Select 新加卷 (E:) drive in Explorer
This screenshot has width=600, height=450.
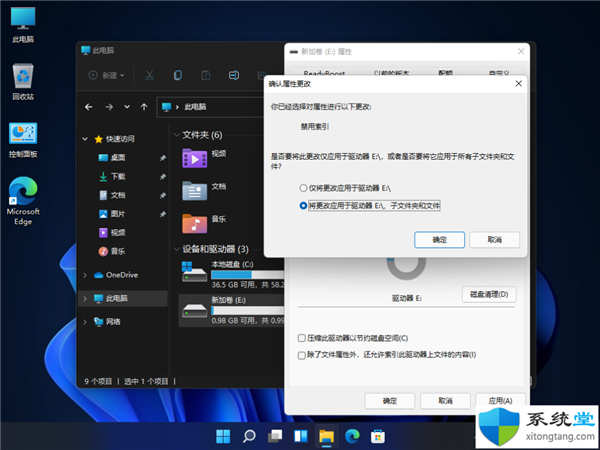232,310
